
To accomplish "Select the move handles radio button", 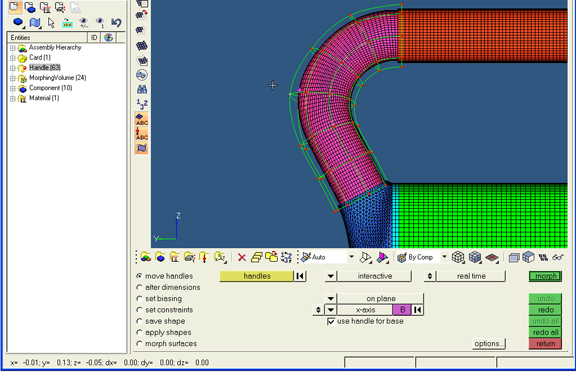I will point(139,276).
